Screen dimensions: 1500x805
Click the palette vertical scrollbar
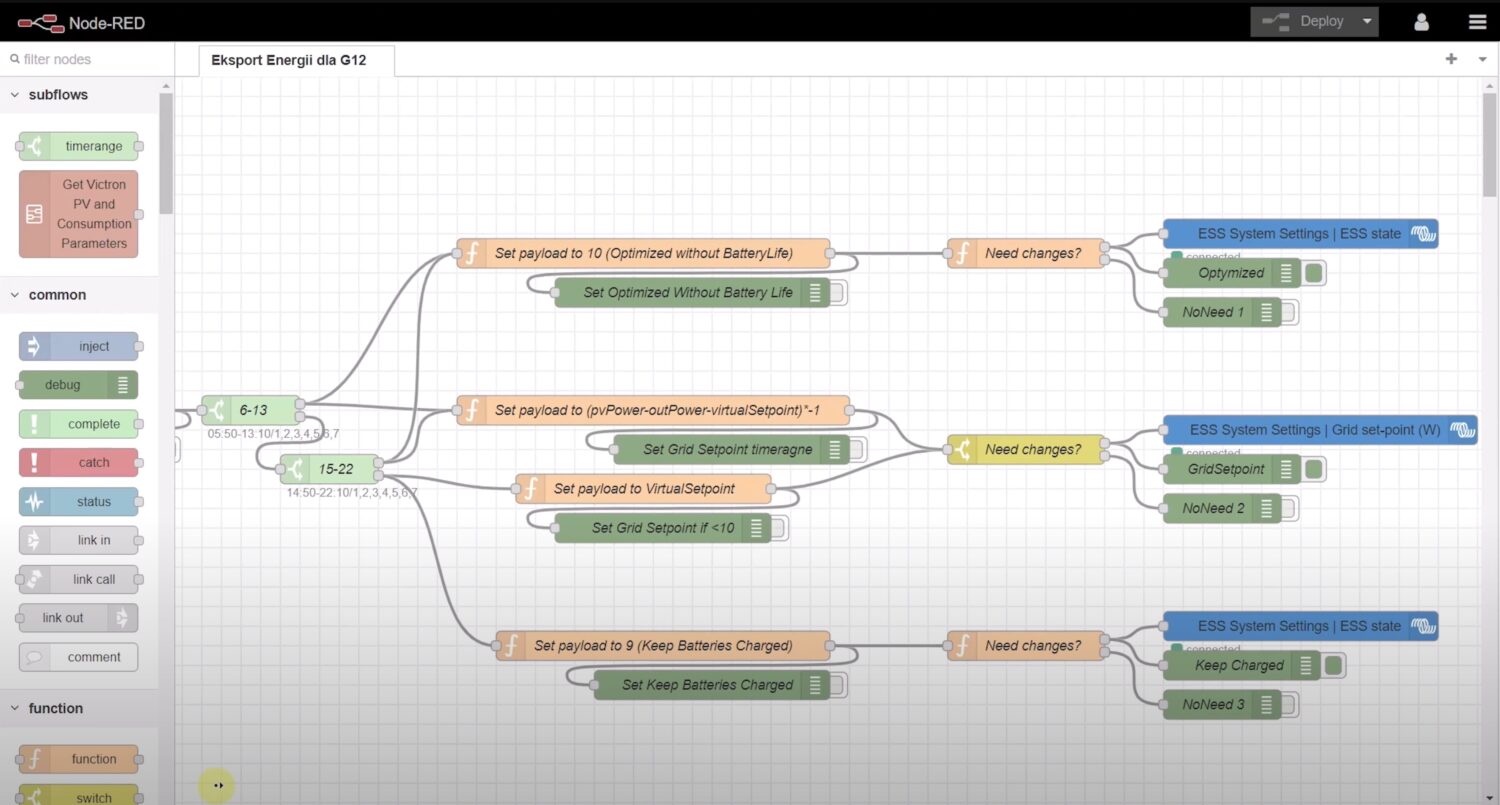pyautogui.click(x=165, y=150)
